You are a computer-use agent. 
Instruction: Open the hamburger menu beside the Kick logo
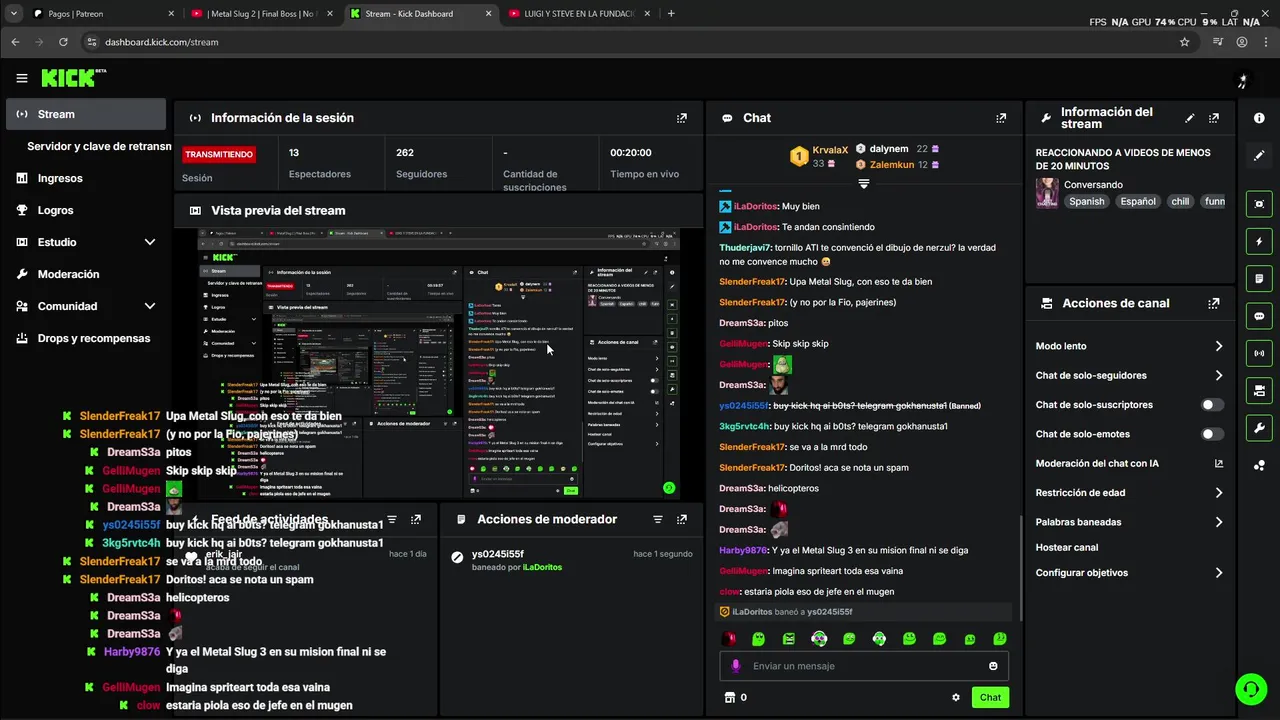coord(22,78)
